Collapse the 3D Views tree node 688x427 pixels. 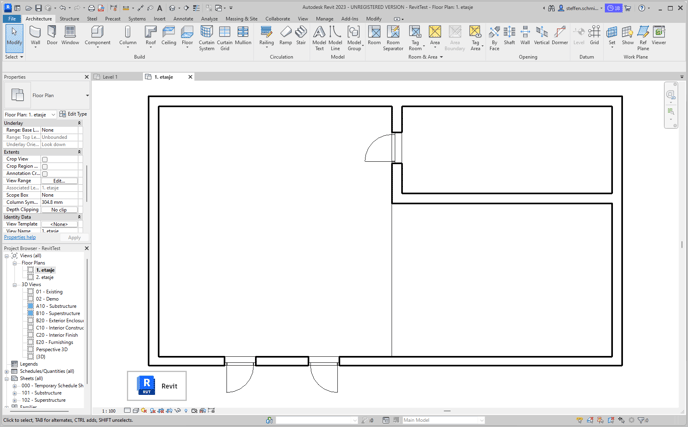click(14, 284)
